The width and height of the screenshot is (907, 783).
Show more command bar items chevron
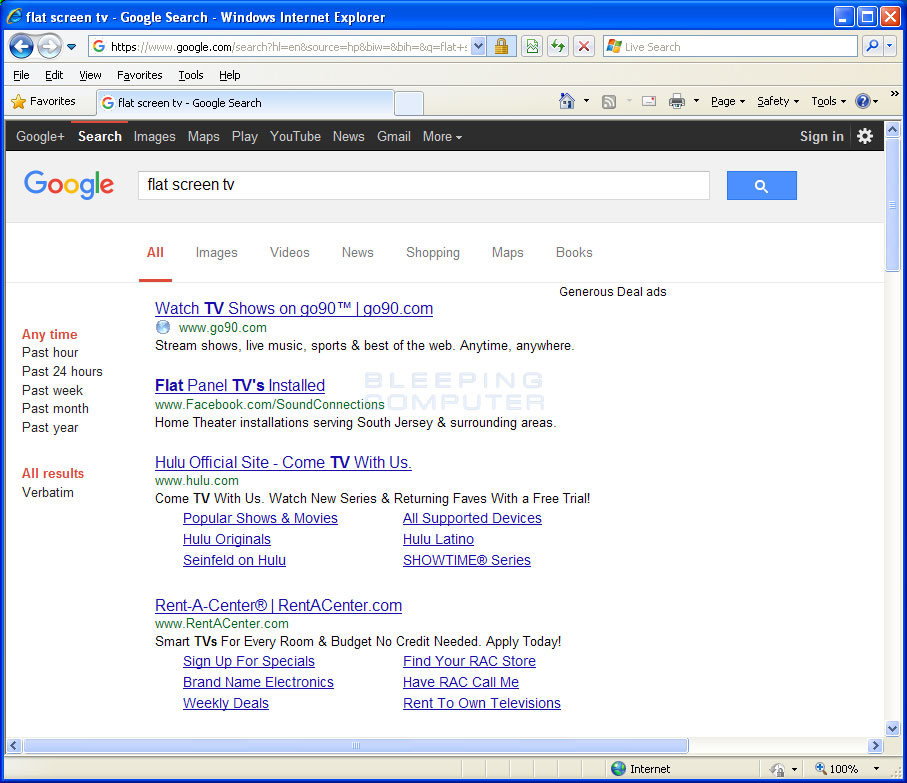(895, 94)
